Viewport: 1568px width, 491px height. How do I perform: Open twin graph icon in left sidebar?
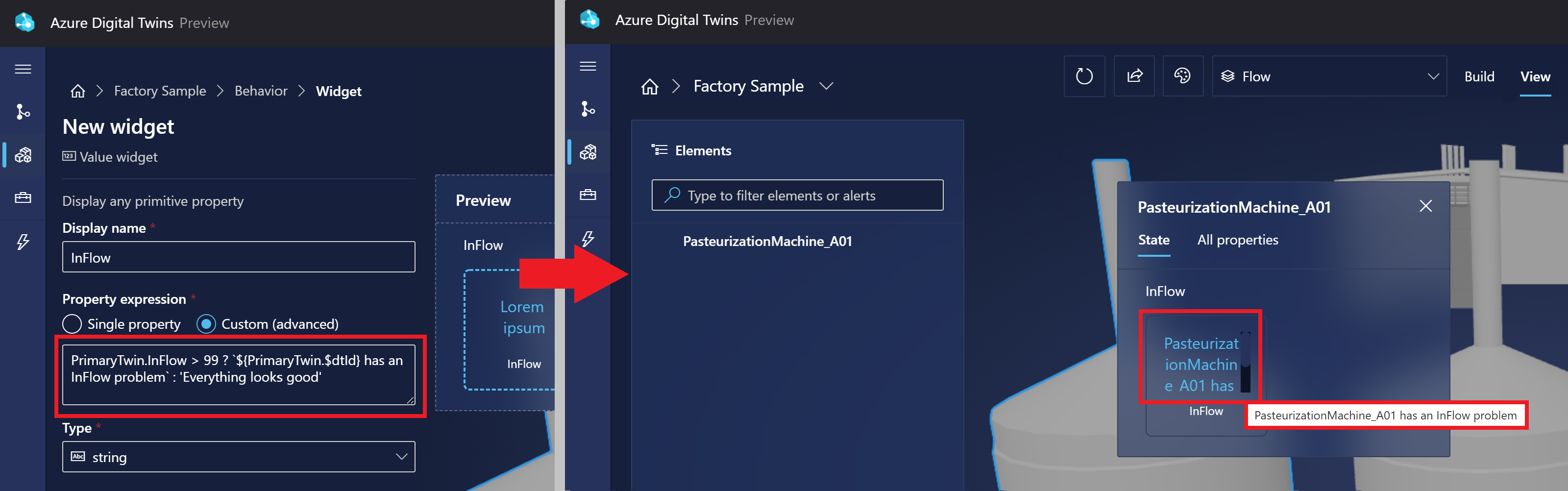click(x=23, y=112)
